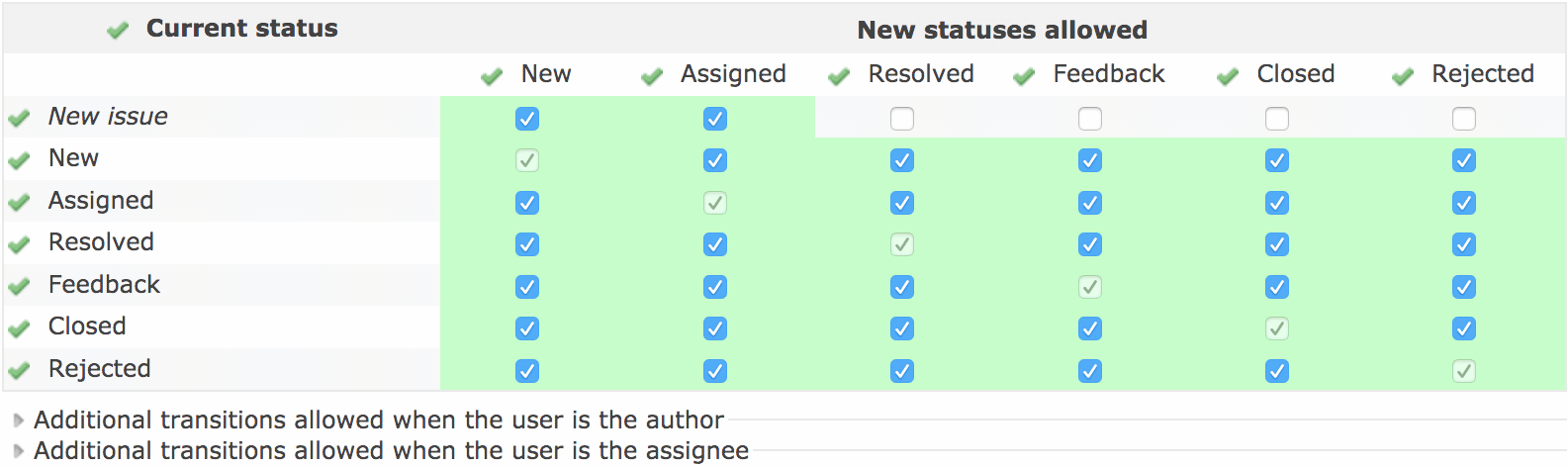Screen dimensions: 1568x467
Task: Click the green check icon beside Current status
Action: (x=118, y=31)
